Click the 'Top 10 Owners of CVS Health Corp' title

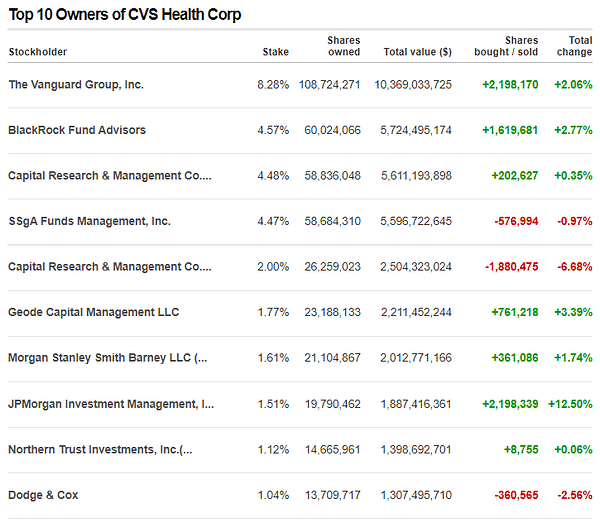coord(125,15)
